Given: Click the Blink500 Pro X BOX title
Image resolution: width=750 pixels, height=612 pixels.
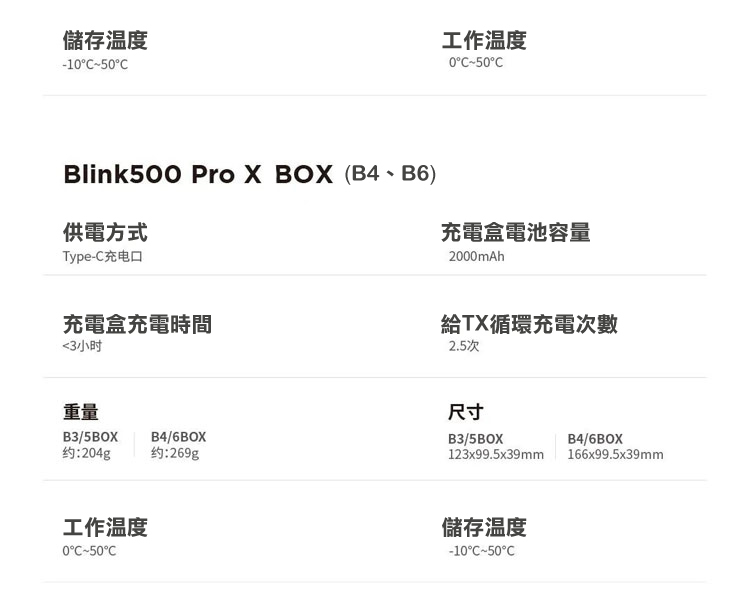Looking at the screenshot, I should tap(197, 175).
